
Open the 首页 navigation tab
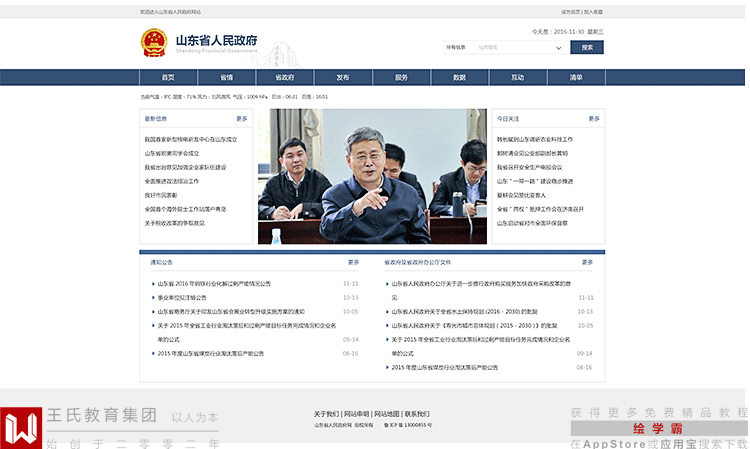[x=168, y=77]
